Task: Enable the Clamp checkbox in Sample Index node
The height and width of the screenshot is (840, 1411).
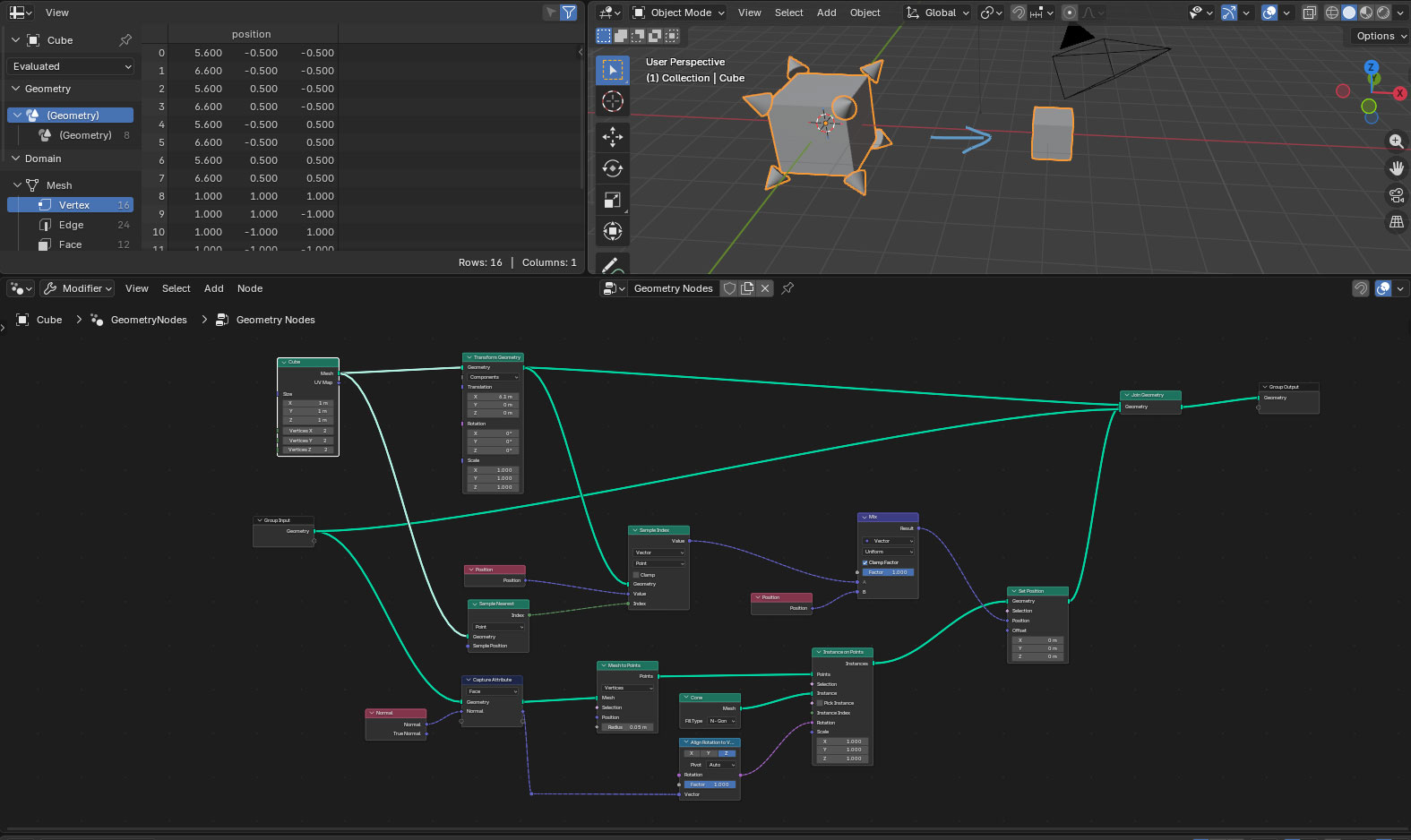Action: 637,575
